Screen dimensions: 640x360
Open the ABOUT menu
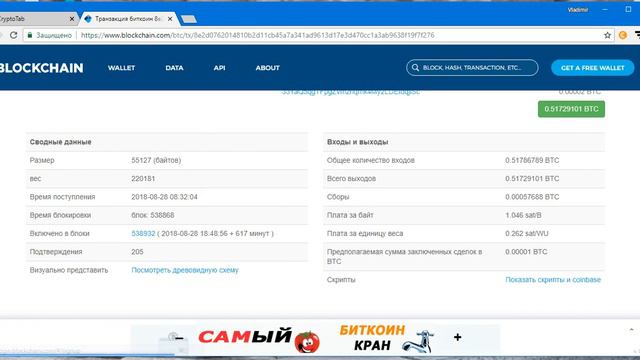coord(267,68)
